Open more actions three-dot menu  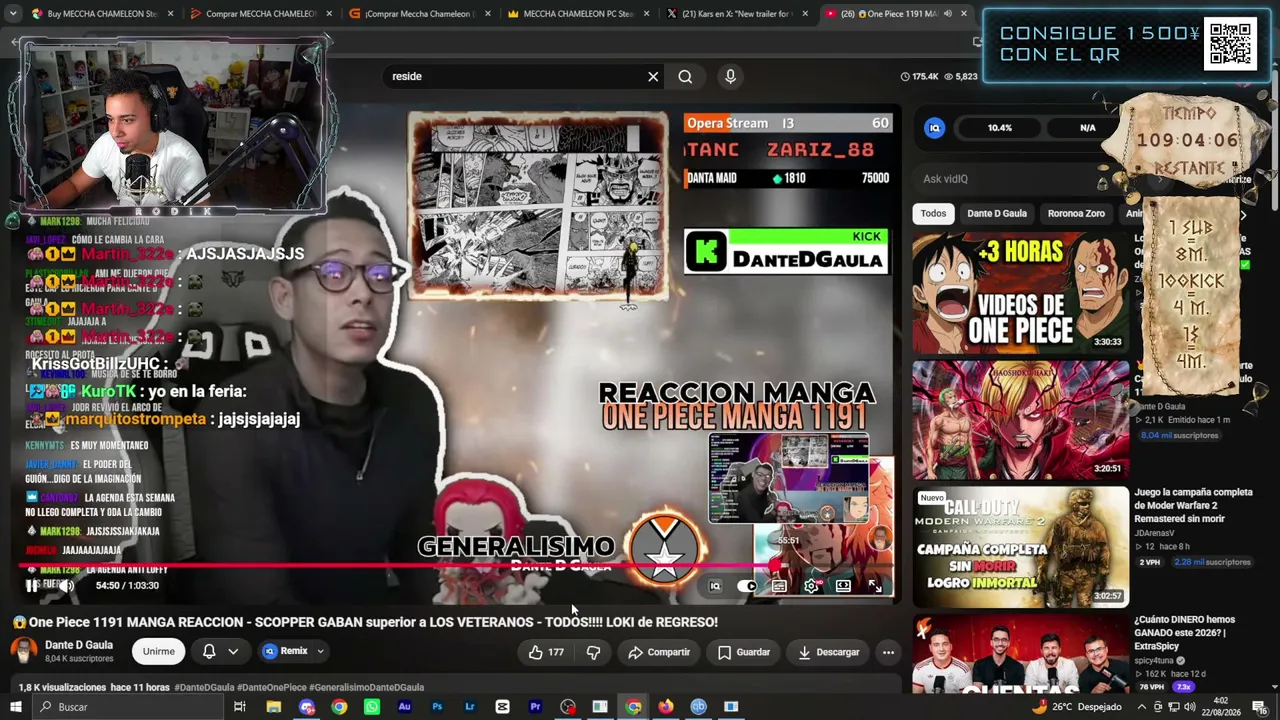(x=888, y=652)
